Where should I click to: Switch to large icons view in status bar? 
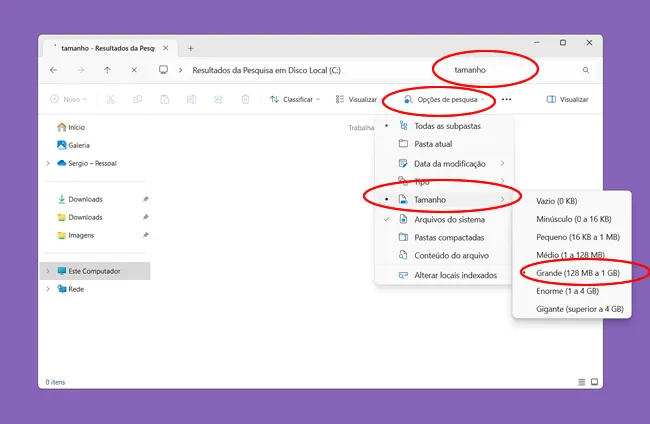[x=594, y=382]
